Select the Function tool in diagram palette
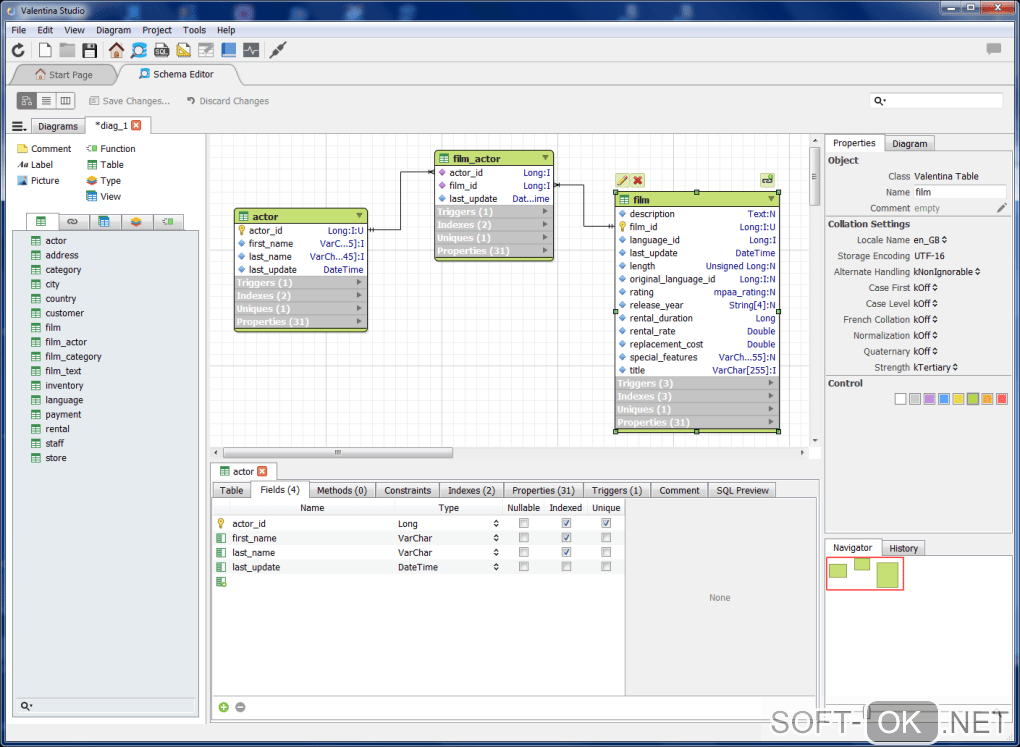This screenshot has width=1020, height=747. [x=110, y=149]
